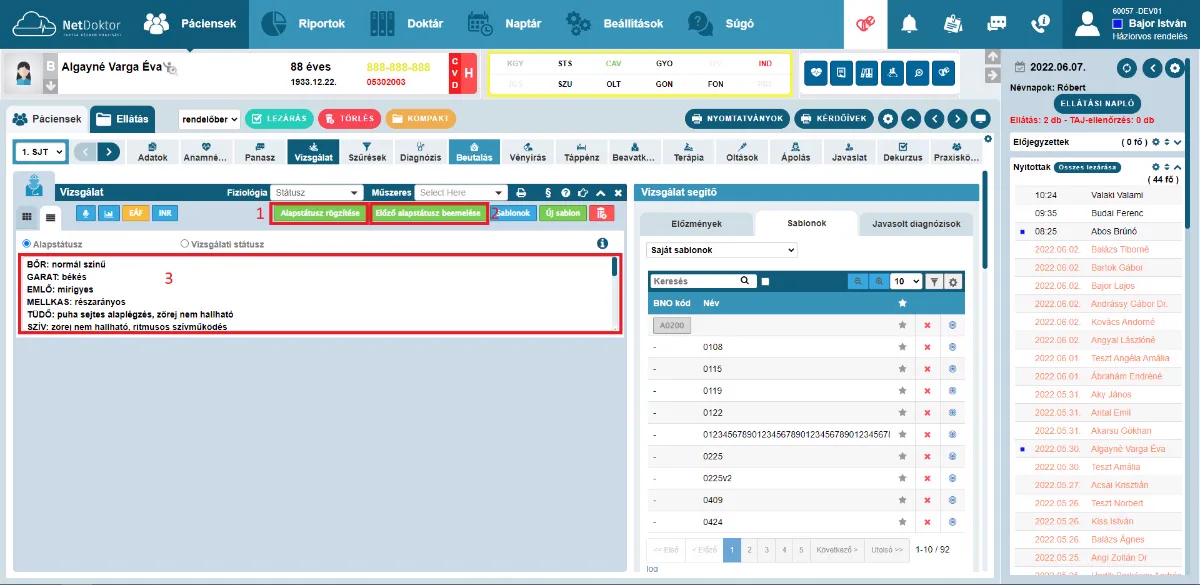1200x585 pixels.
Task: Click the red delete template icon
Action: coord(601,214)
